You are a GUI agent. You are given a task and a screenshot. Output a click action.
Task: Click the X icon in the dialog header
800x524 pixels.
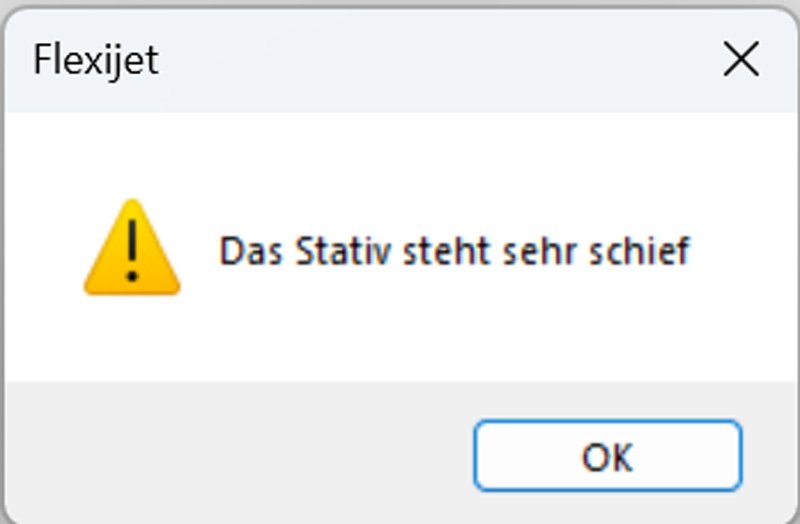coord(741,59)
